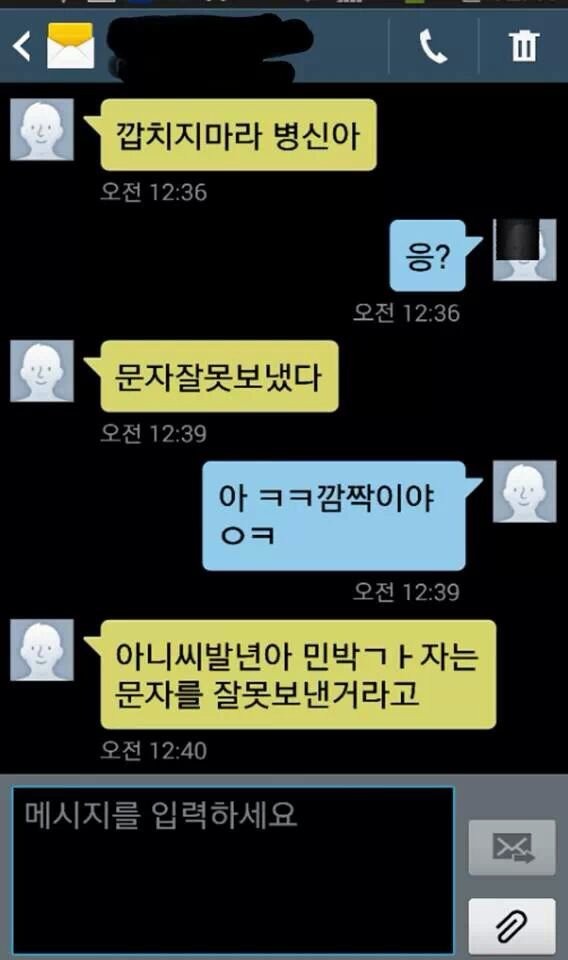Tap the blacked-out contact name in header
This screenshot has height=960, width=568.
pos(208,46)
